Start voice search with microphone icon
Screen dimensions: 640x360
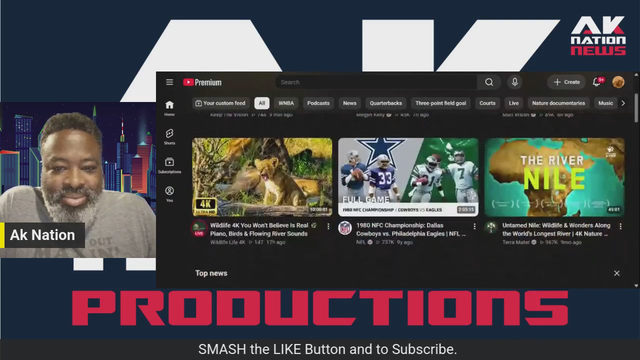click(x=515, y=82)
